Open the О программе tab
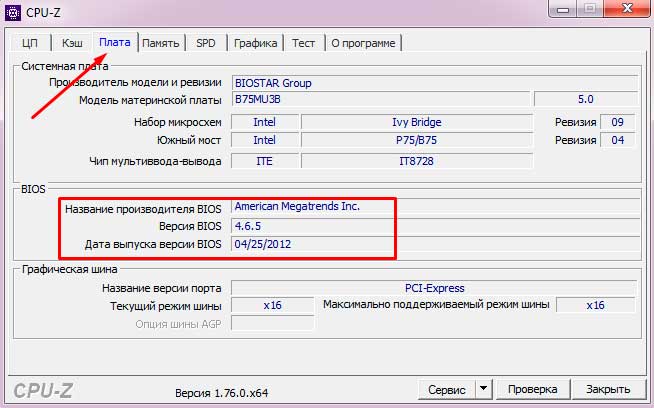The width and height of the screenshot is (654, 408). pyautogui.click(x=363, y=43)
